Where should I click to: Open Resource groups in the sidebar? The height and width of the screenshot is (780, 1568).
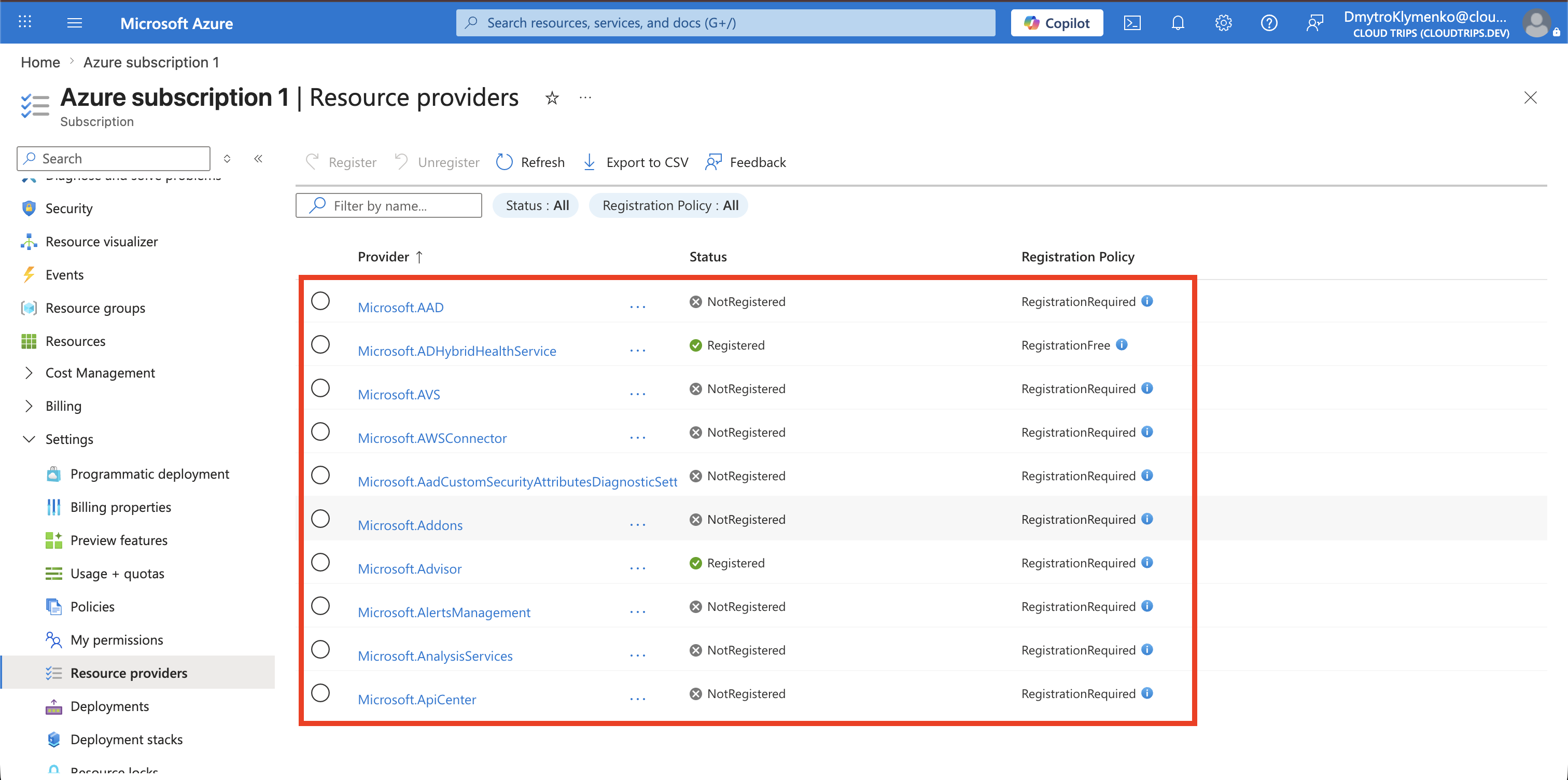click(x=95, y=308)
